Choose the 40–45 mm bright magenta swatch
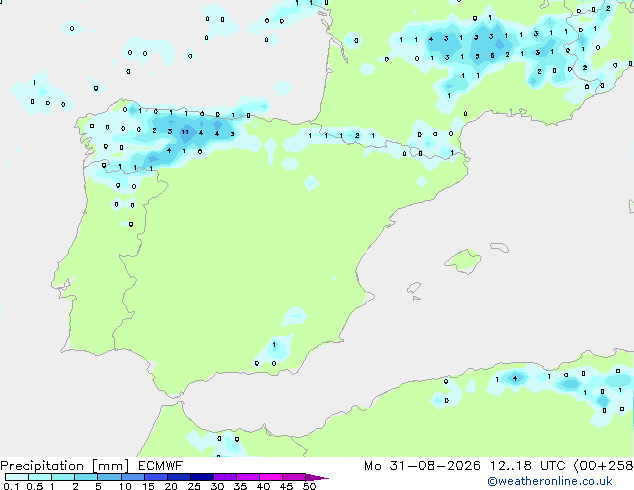 pyautogui.click(x=271, y=477)
